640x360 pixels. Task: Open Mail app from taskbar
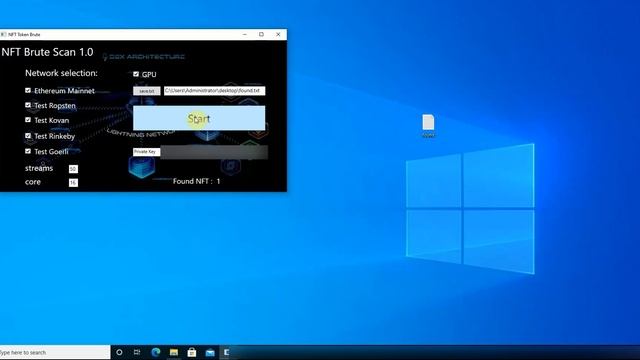click(x=210, y=352)
